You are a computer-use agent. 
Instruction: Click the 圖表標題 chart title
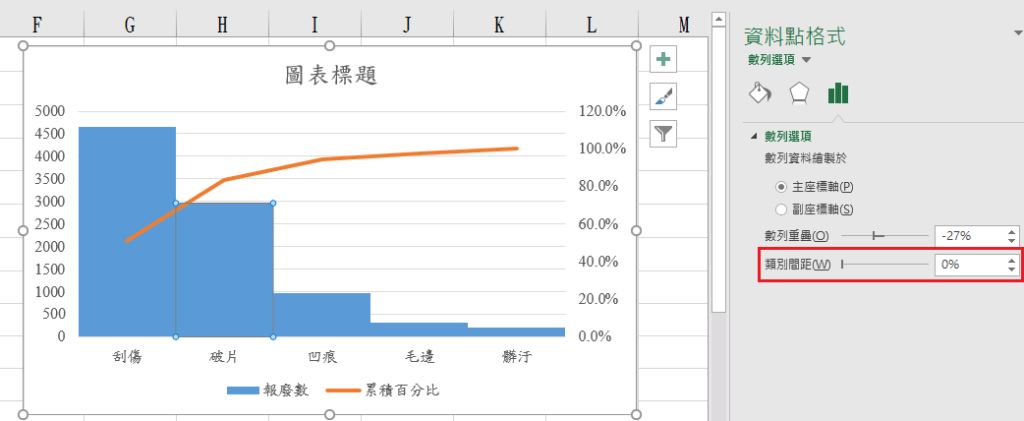[330, 75]
